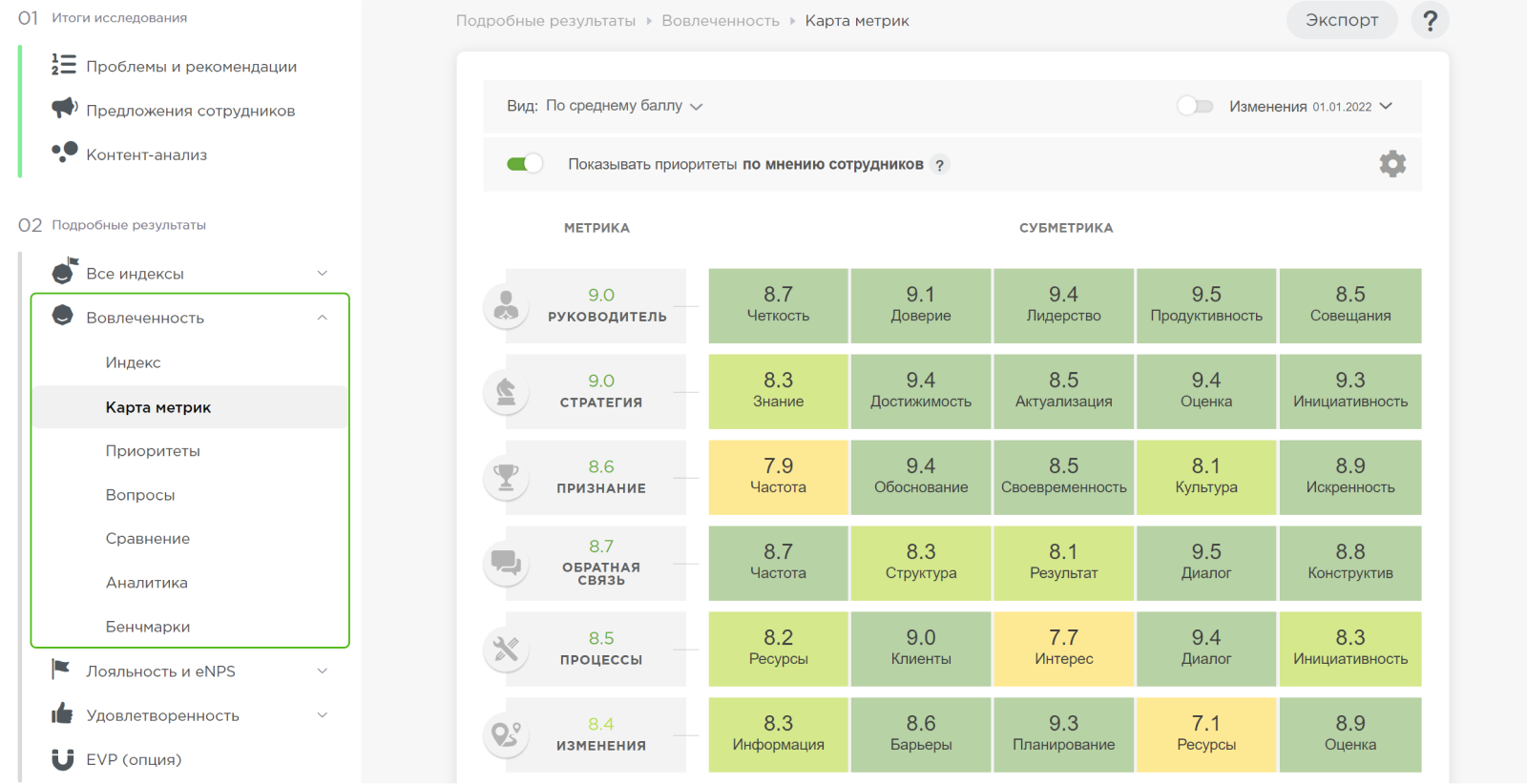Click the person icon of the Руководитель metric
Viewport: 1527px width, 784px height.
pos(506,306)
